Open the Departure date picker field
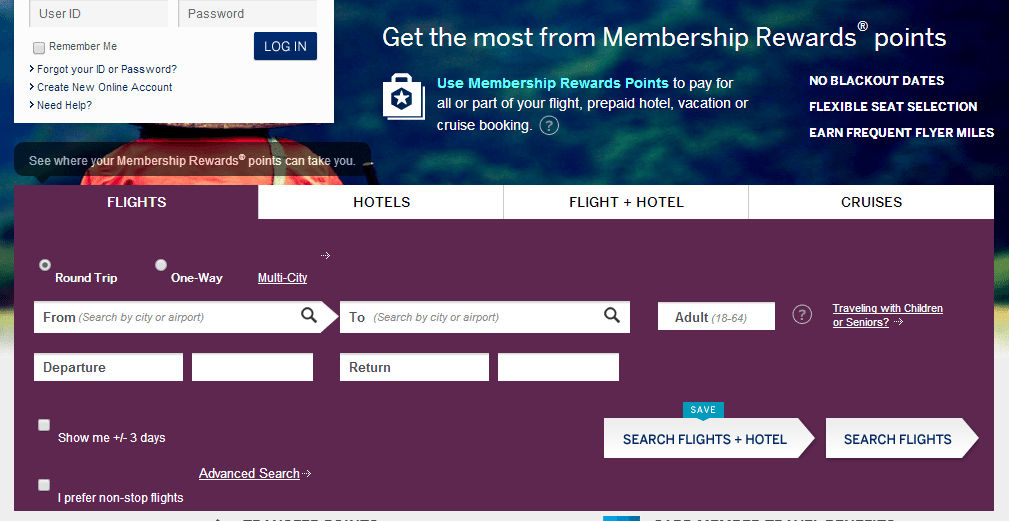The height and width of the screenshot is (521, 1009). [108, 367]
